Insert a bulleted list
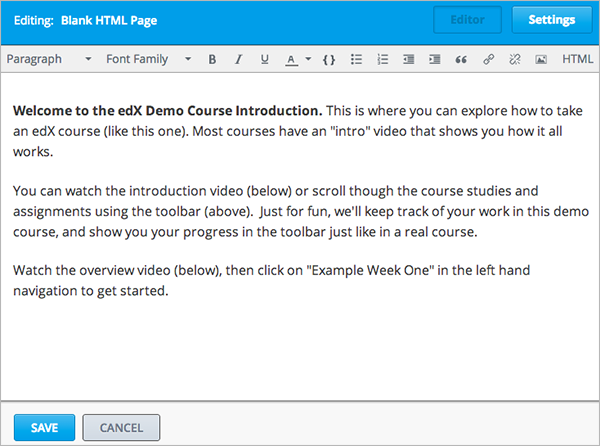The image size is (600, 446). pyautogui.click(x=356, y=59)
